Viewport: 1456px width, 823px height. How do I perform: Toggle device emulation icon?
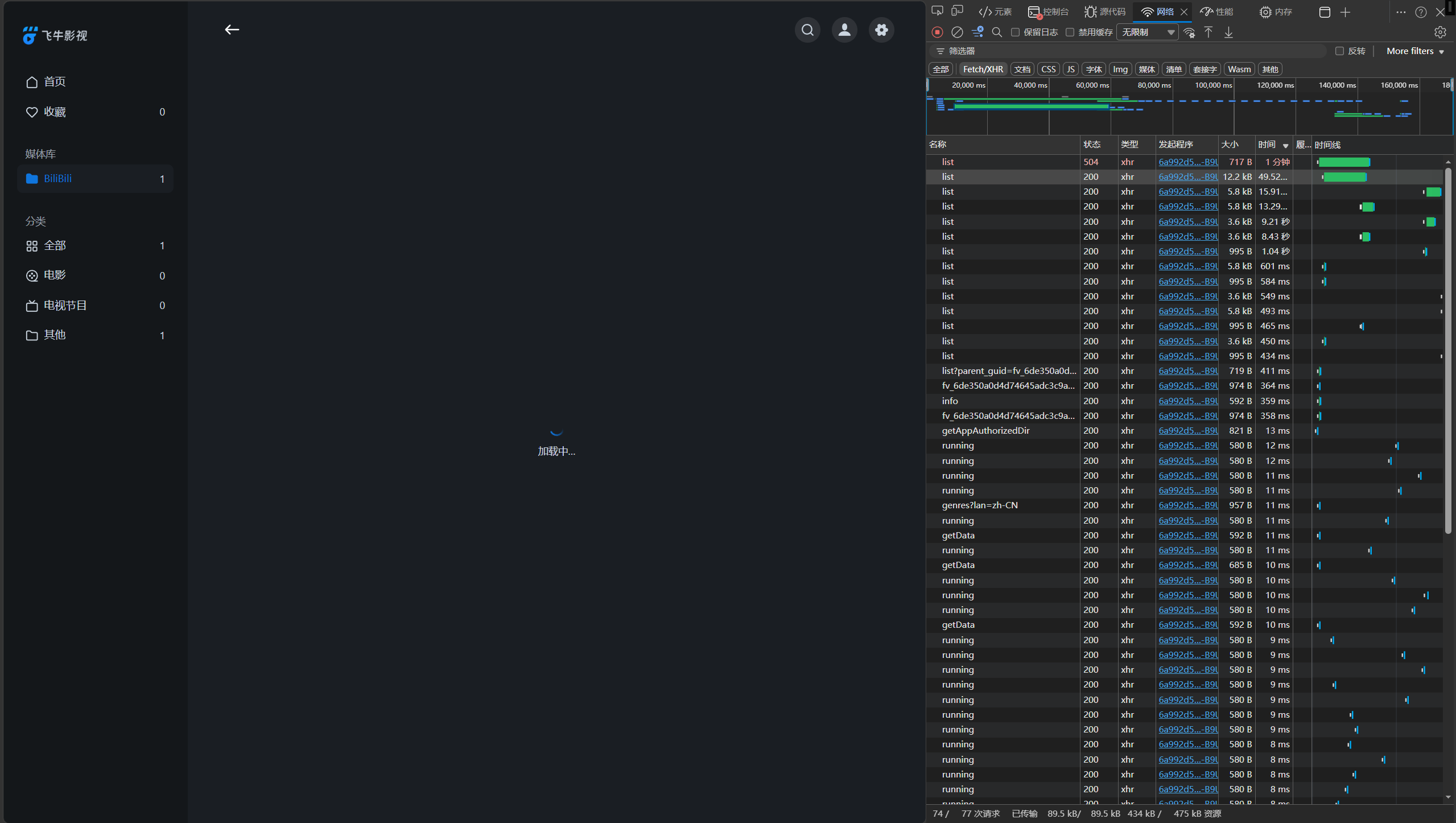tap(958, 11)
